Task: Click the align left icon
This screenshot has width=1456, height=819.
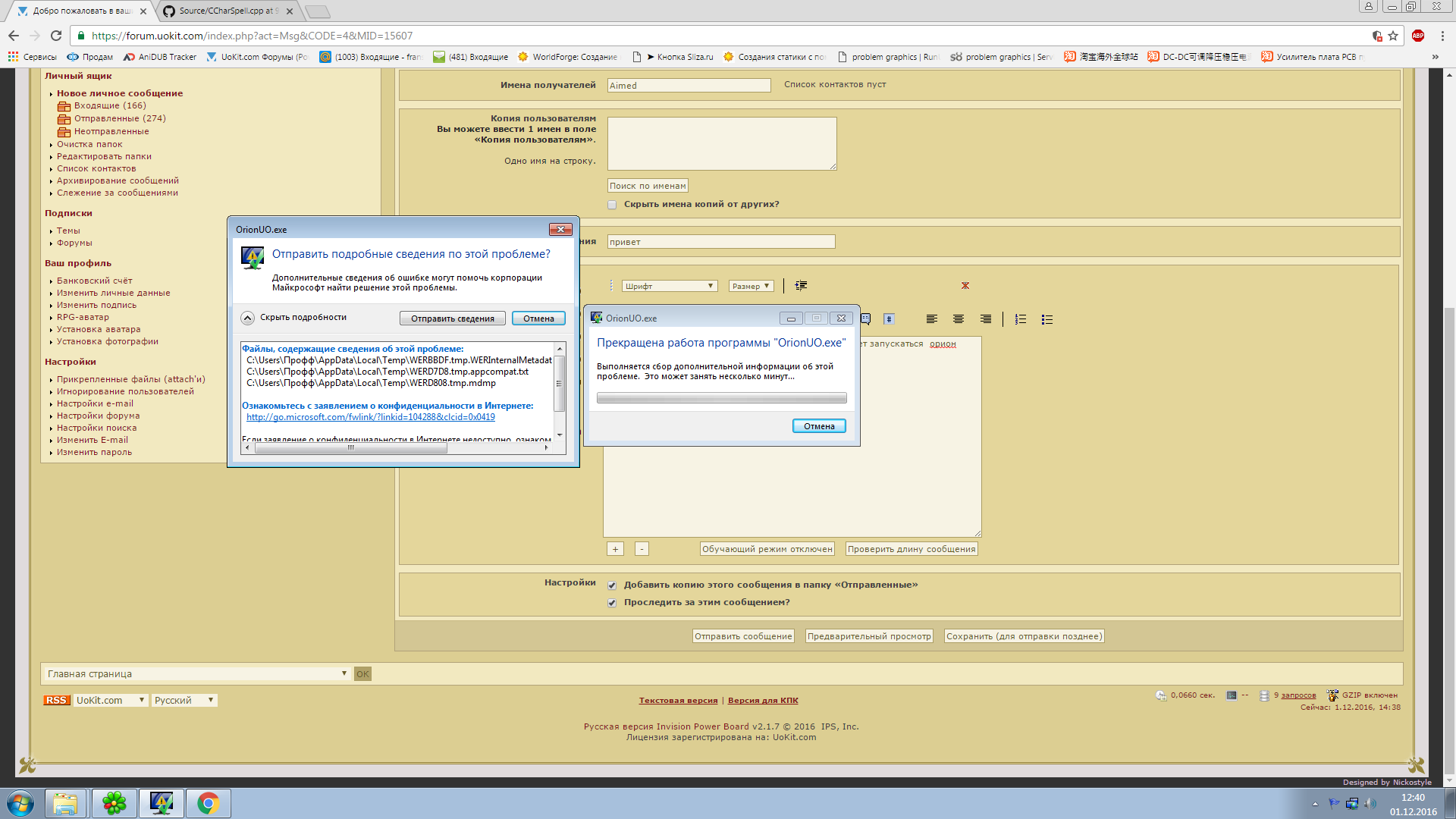Action: point(931,319)
